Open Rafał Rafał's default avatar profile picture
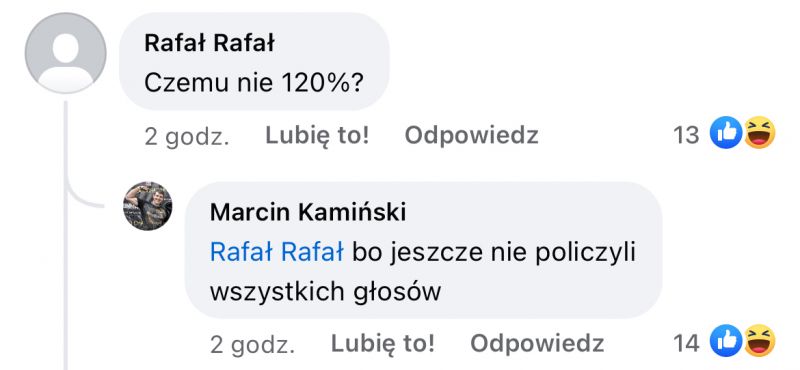The width and height of the screenshot is (800, 370). click(65, 53)
